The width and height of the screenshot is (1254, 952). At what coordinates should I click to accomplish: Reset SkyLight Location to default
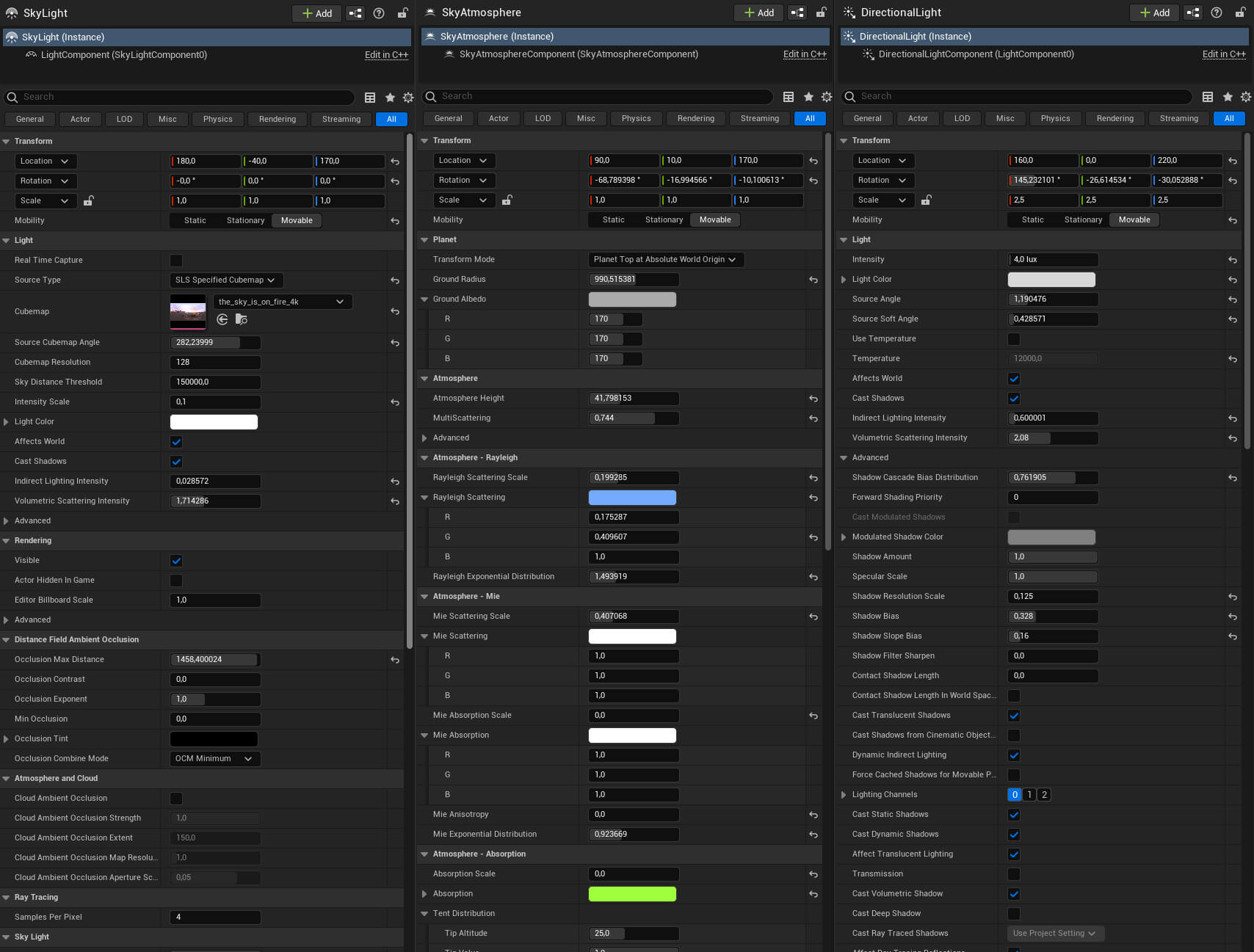[395, 161]
